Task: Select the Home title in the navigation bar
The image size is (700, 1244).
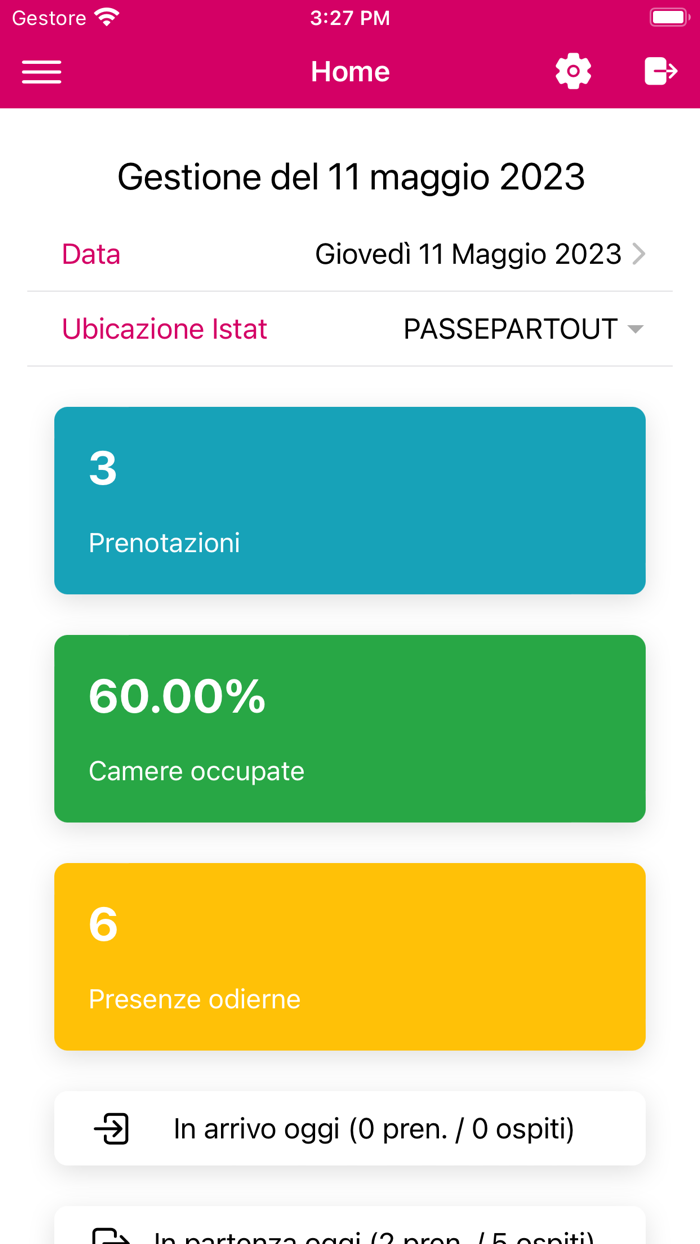Action: coord(350,71)
